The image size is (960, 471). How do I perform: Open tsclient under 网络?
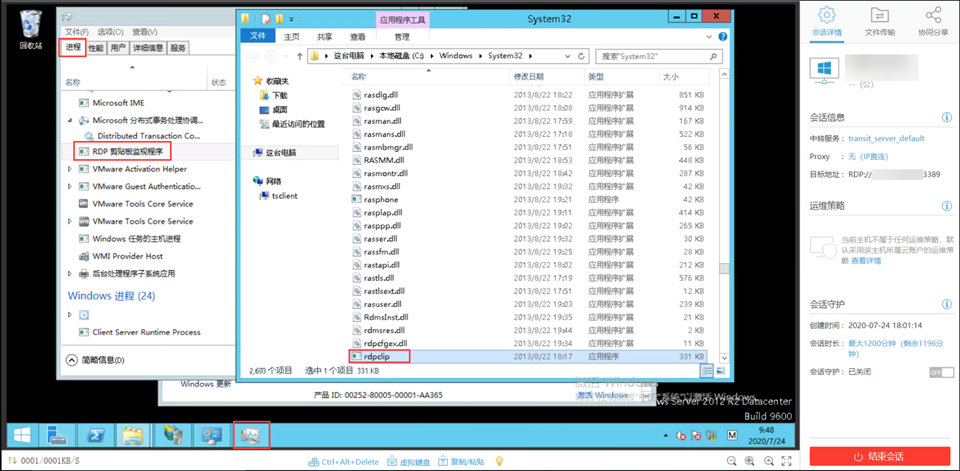[x=278, y=195]
